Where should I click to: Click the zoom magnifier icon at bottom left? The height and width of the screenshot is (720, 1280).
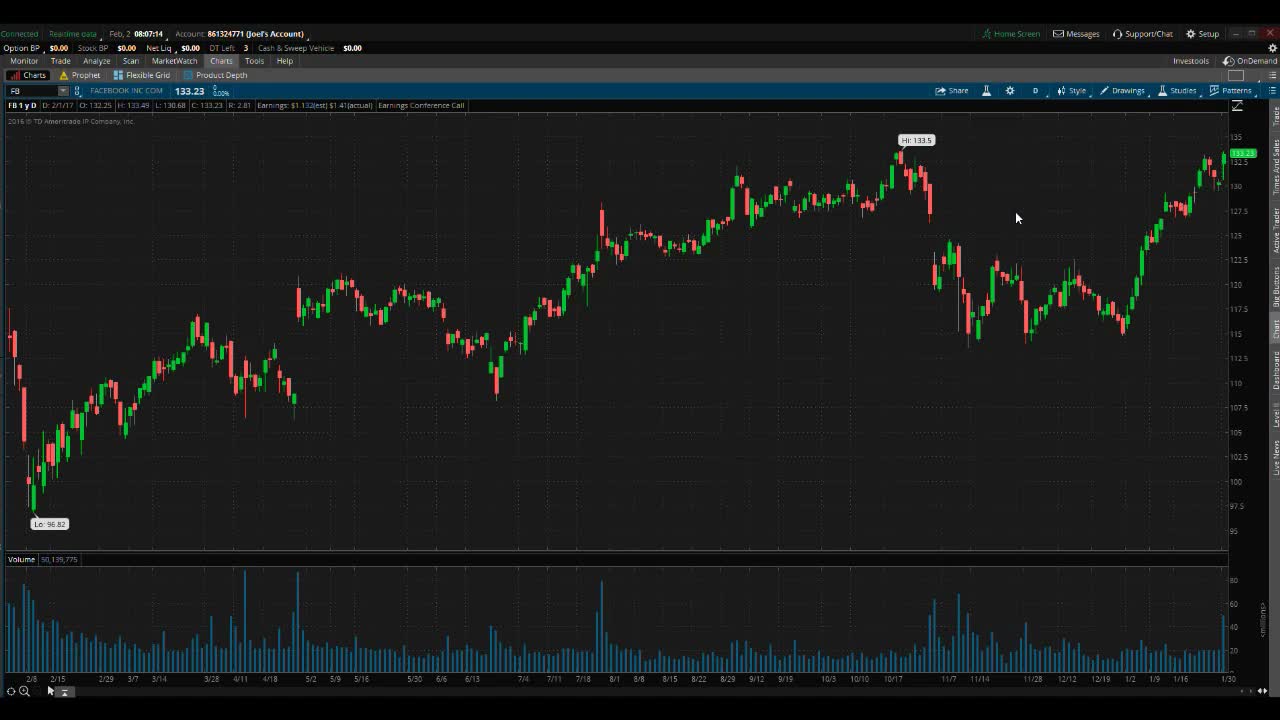(x=24, y=691)
